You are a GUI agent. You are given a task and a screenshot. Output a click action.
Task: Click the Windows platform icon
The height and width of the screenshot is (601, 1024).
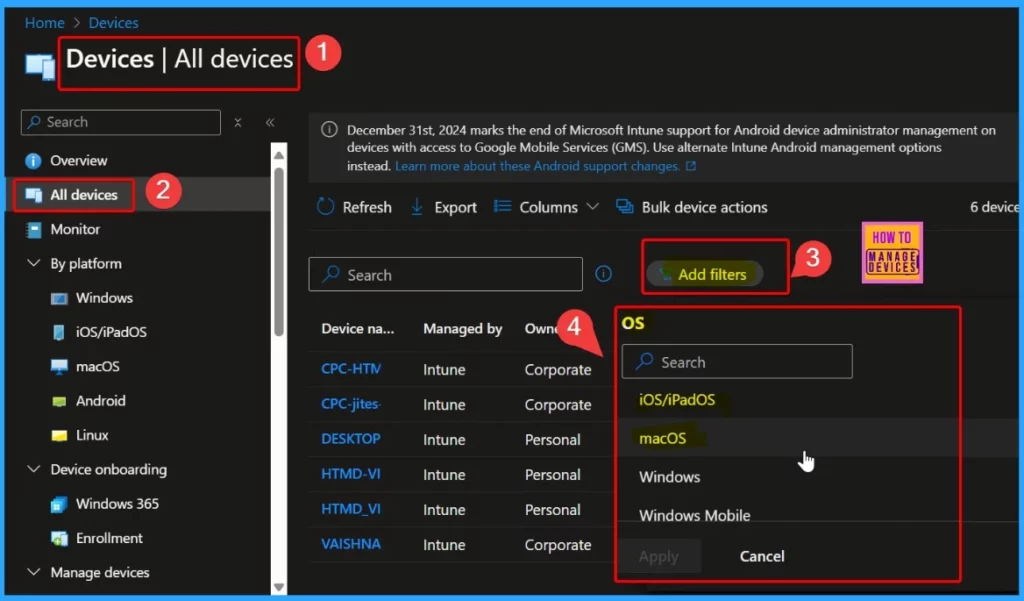(x=59, y=299)
